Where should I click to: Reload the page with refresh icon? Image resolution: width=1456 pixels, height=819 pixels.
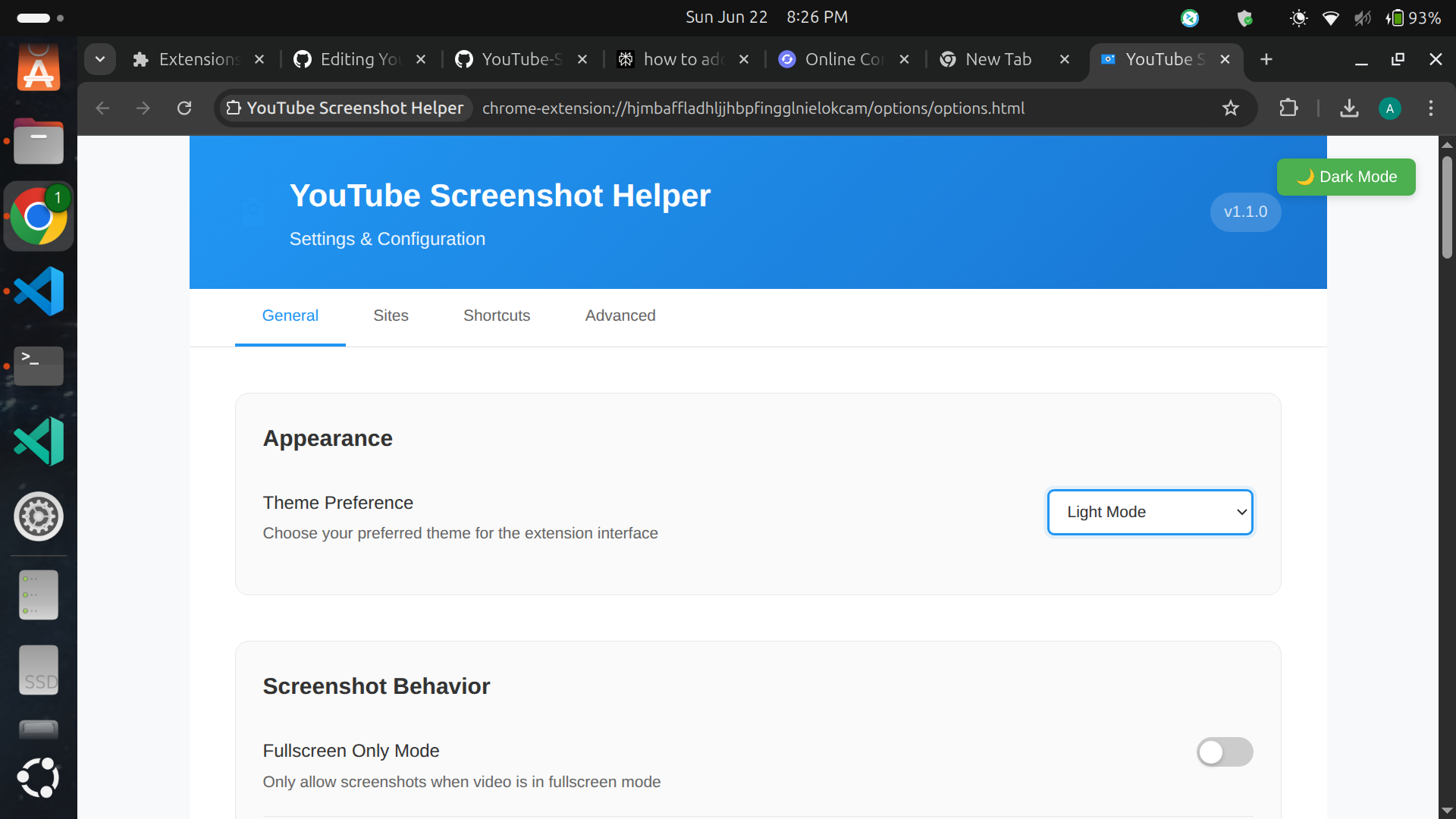pyautogui.click(x=184, y=108)
